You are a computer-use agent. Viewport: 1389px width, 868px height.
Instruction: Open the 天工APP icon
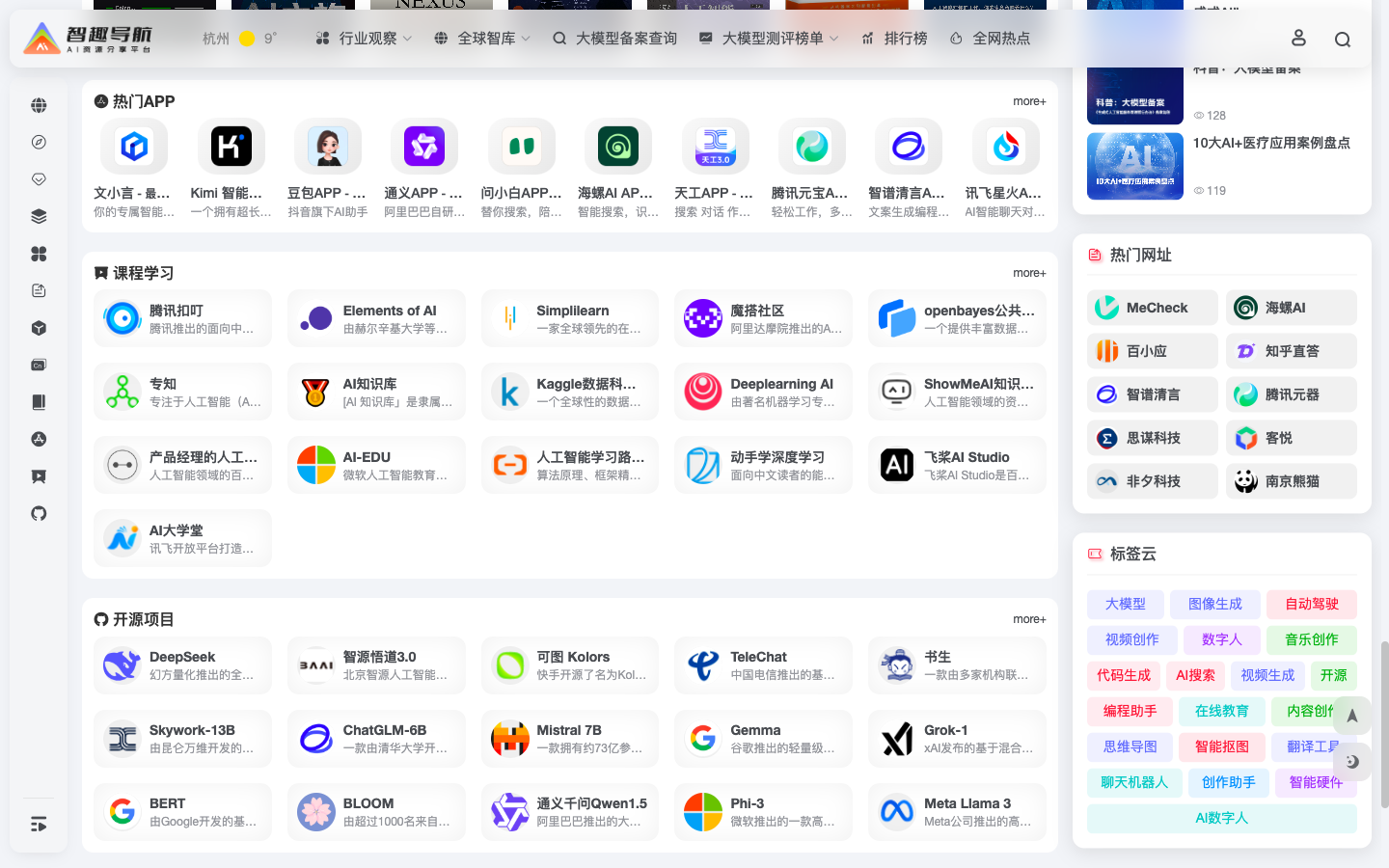tap(716, 147)
